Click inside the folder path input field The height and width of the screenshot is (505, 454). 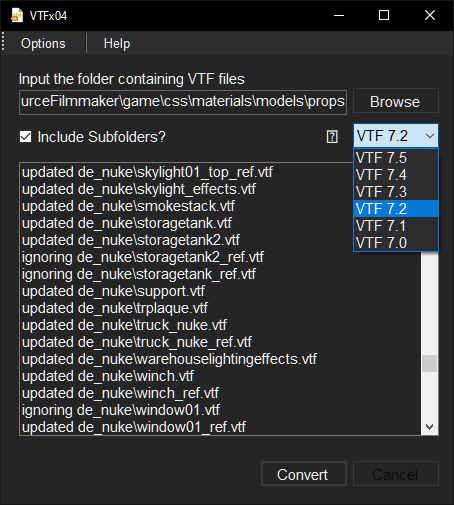coord(183,102)
